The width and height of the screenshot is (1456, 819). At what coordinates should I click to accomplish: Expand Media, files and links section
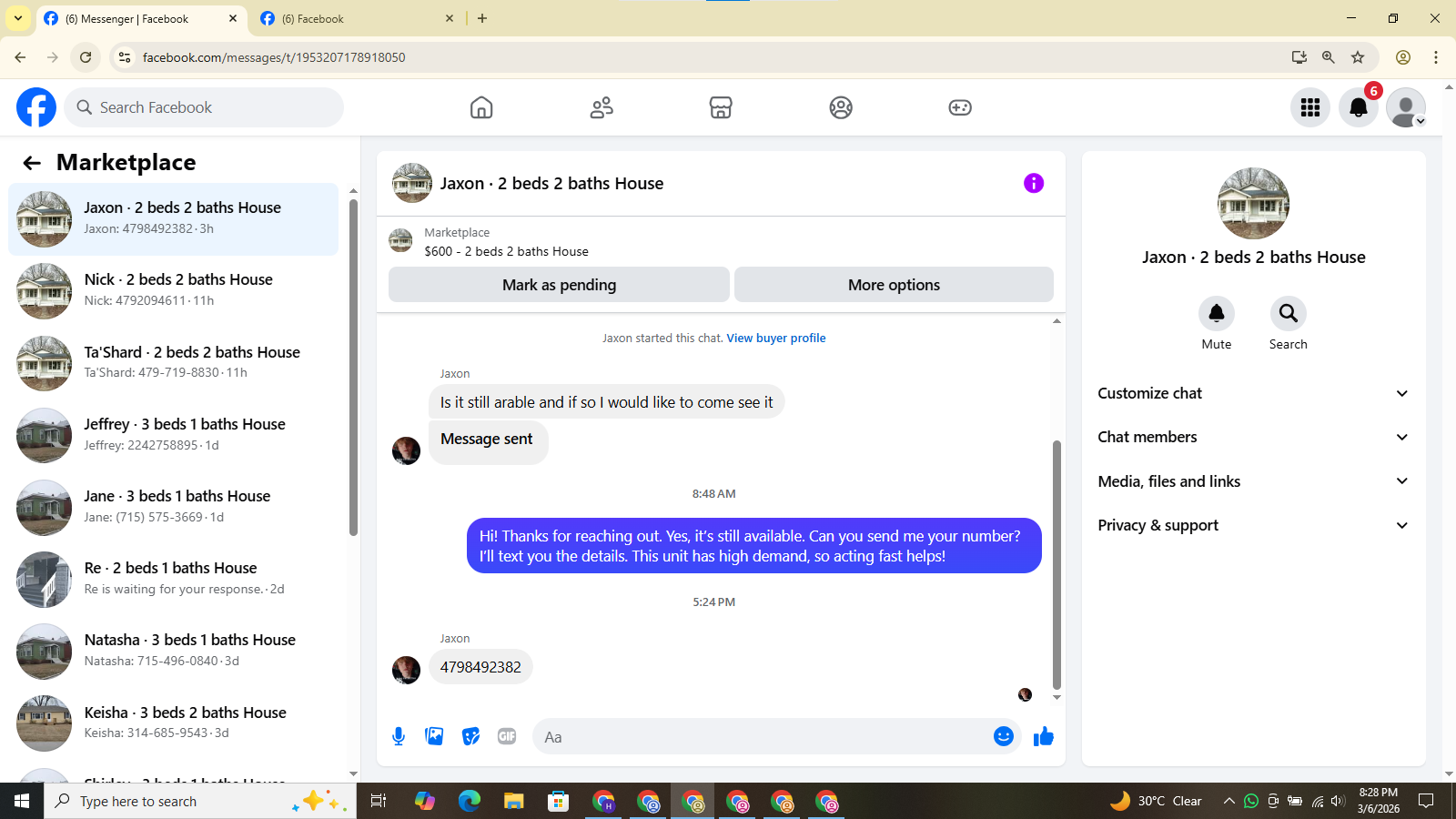1253,481
